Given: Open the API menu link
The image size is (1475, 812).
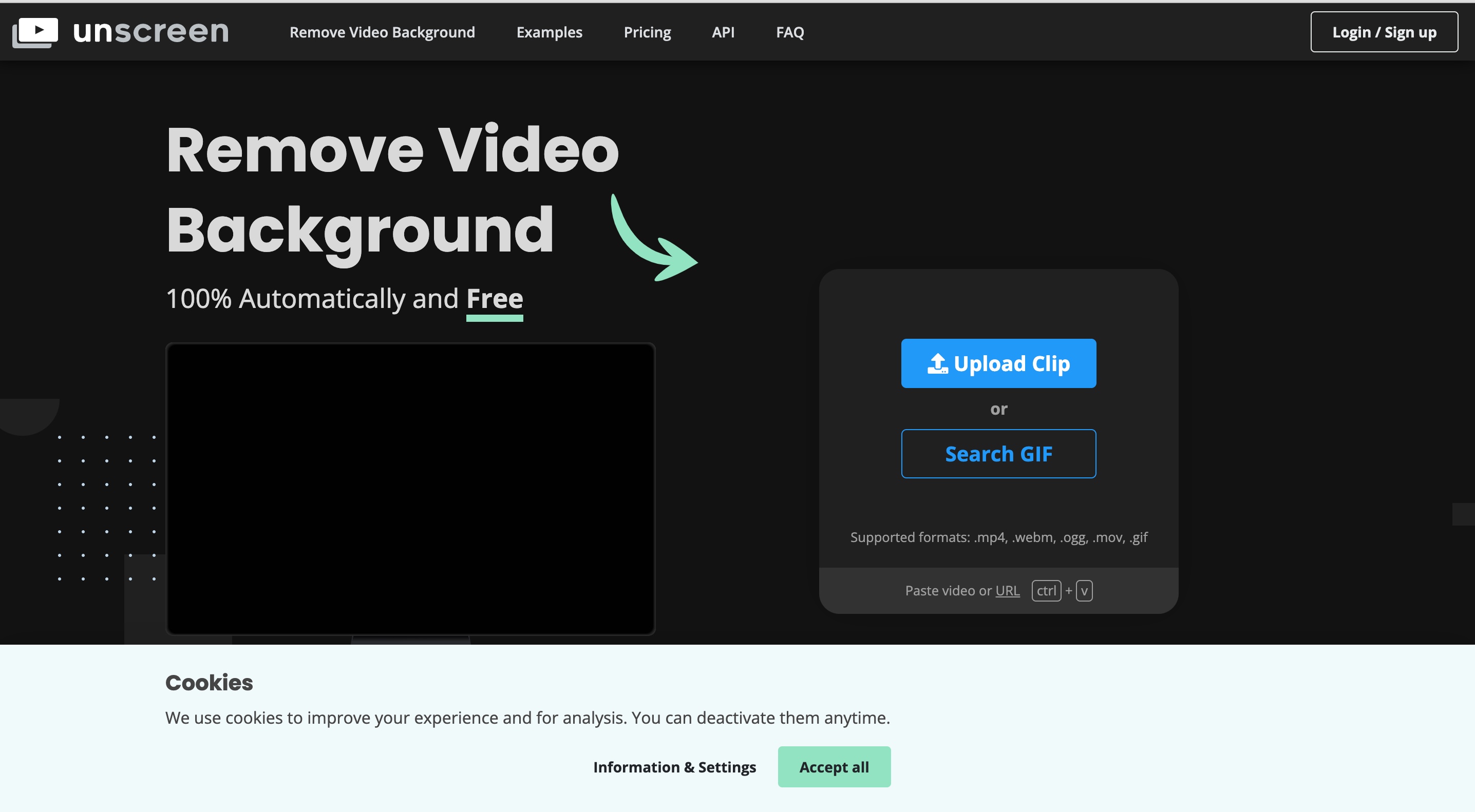Looking at the screenshot, I should click(x=723, y=32).
